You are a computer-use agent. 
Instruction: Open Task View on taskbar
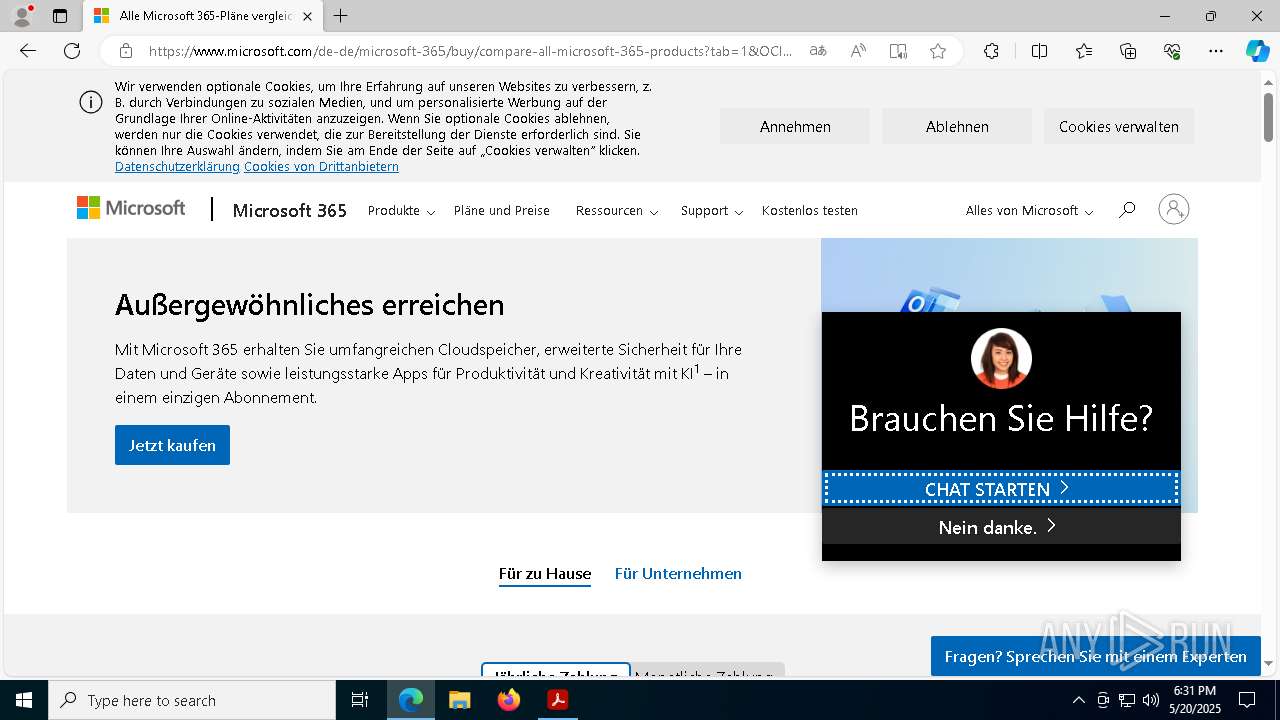[x=360, y=700]
